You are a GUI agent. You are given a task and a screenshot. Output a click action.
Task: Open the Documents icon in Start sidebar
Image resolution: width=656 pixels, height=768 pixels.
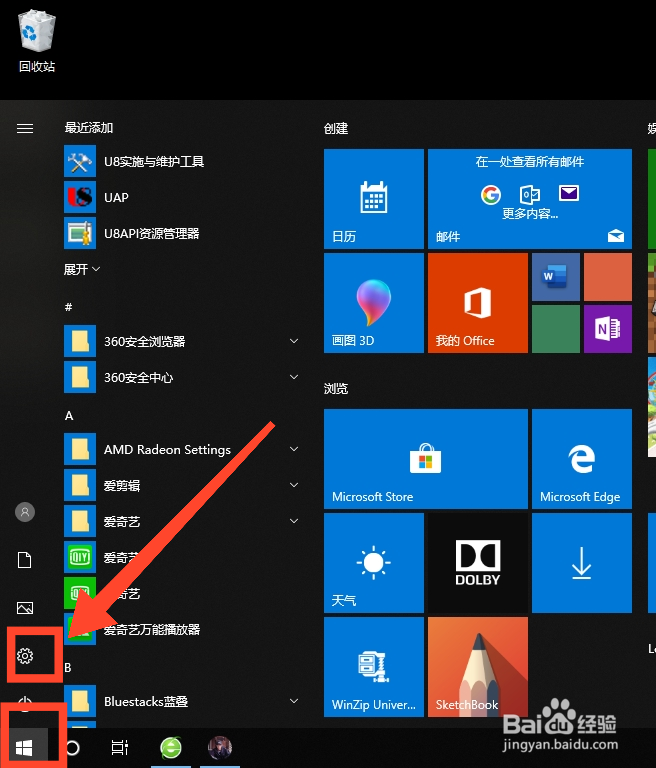pyautogui.click(x=25, y=560)
